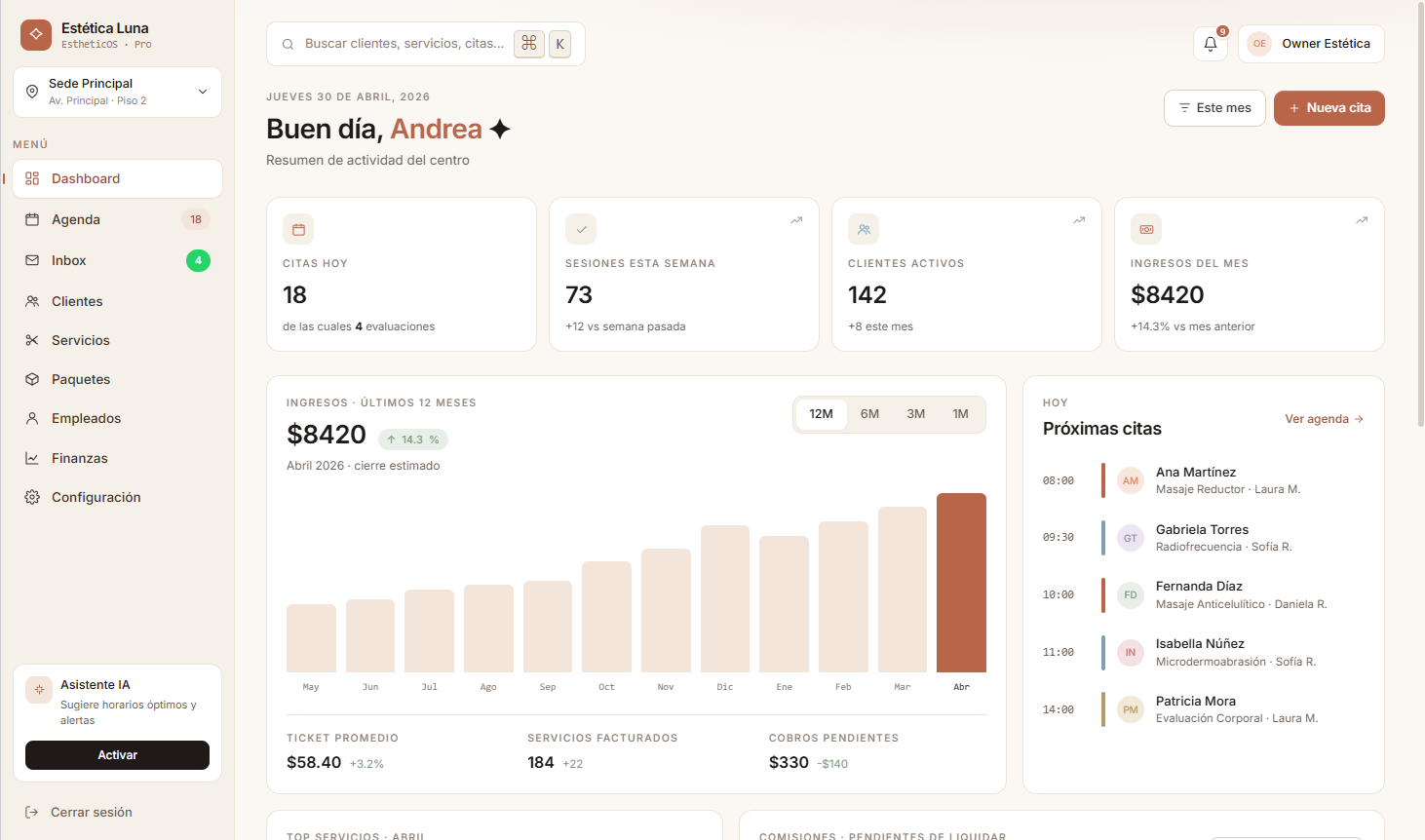Image resolution: width=1425 pixels, height=840 pixels.
Task: Click trend arrow on Clientes Activos card
Action: (1079, 220)
